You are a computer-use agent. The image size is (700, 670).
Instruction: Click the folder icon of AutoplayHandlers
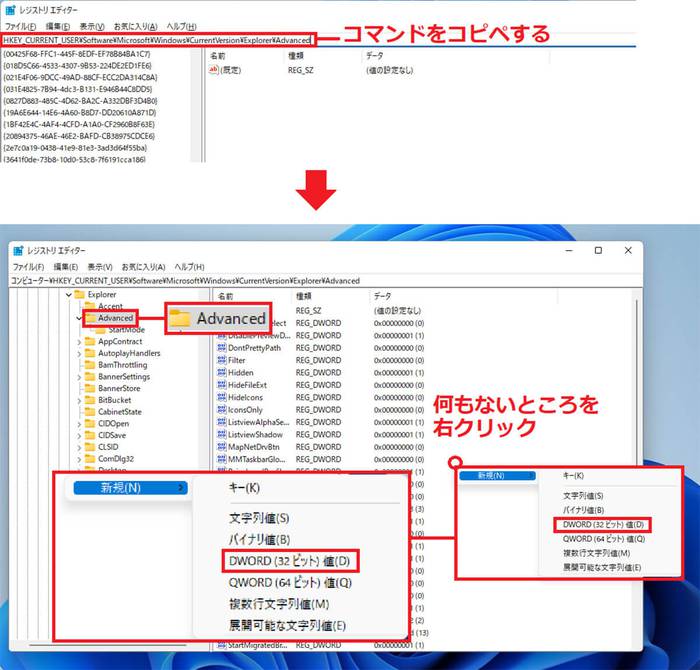(90, 353)
